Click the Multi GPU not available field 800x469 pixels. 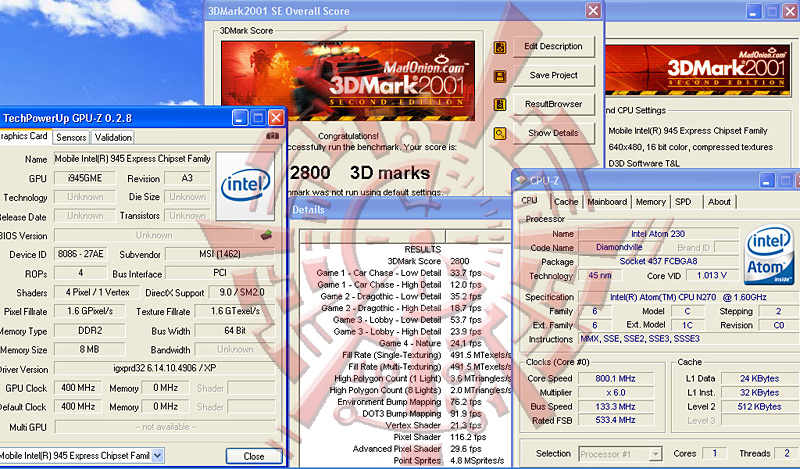(x=165, y=427)
